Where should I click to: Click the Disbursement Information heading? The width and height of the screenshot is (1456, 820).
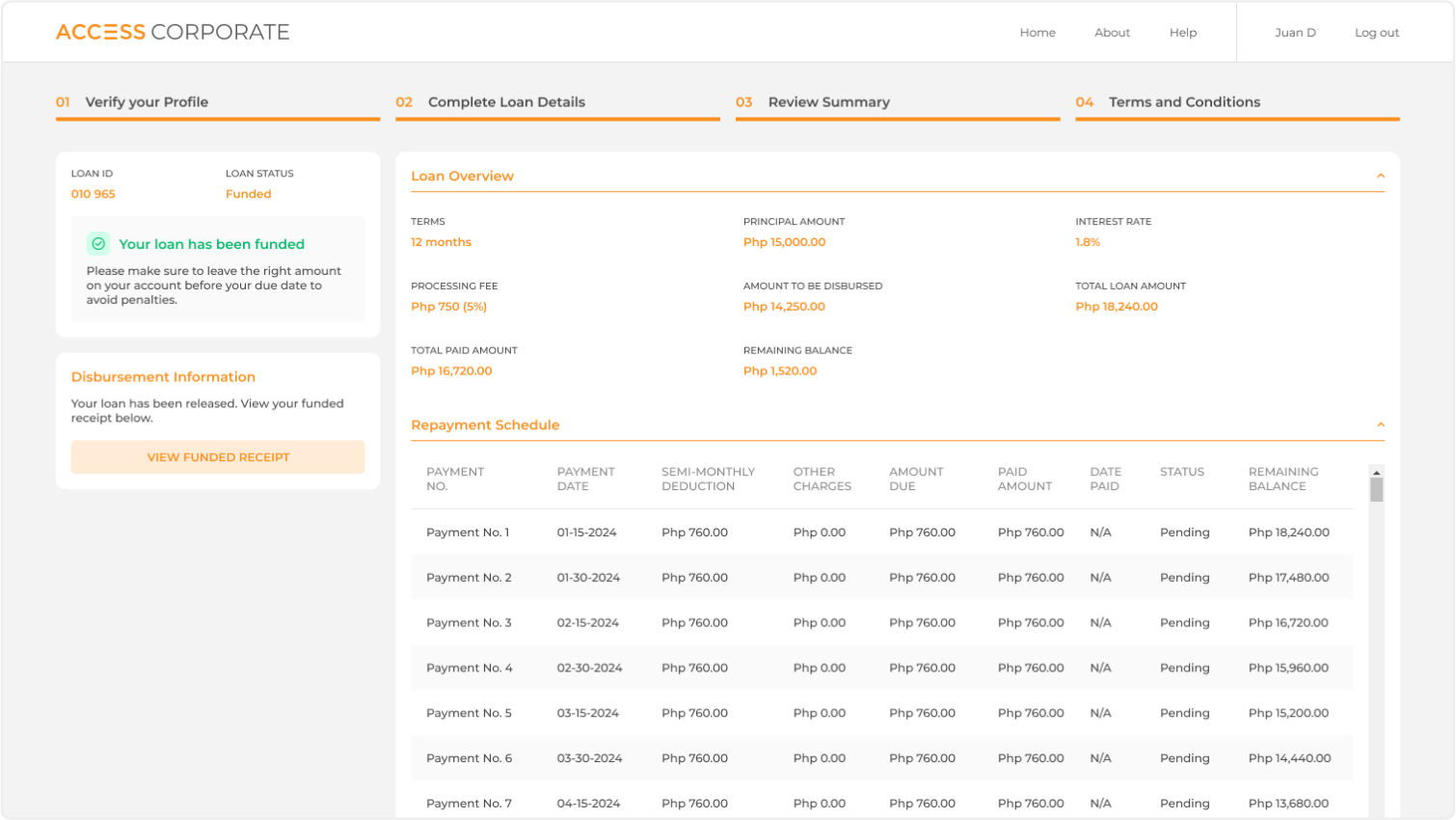coord(163,377)
